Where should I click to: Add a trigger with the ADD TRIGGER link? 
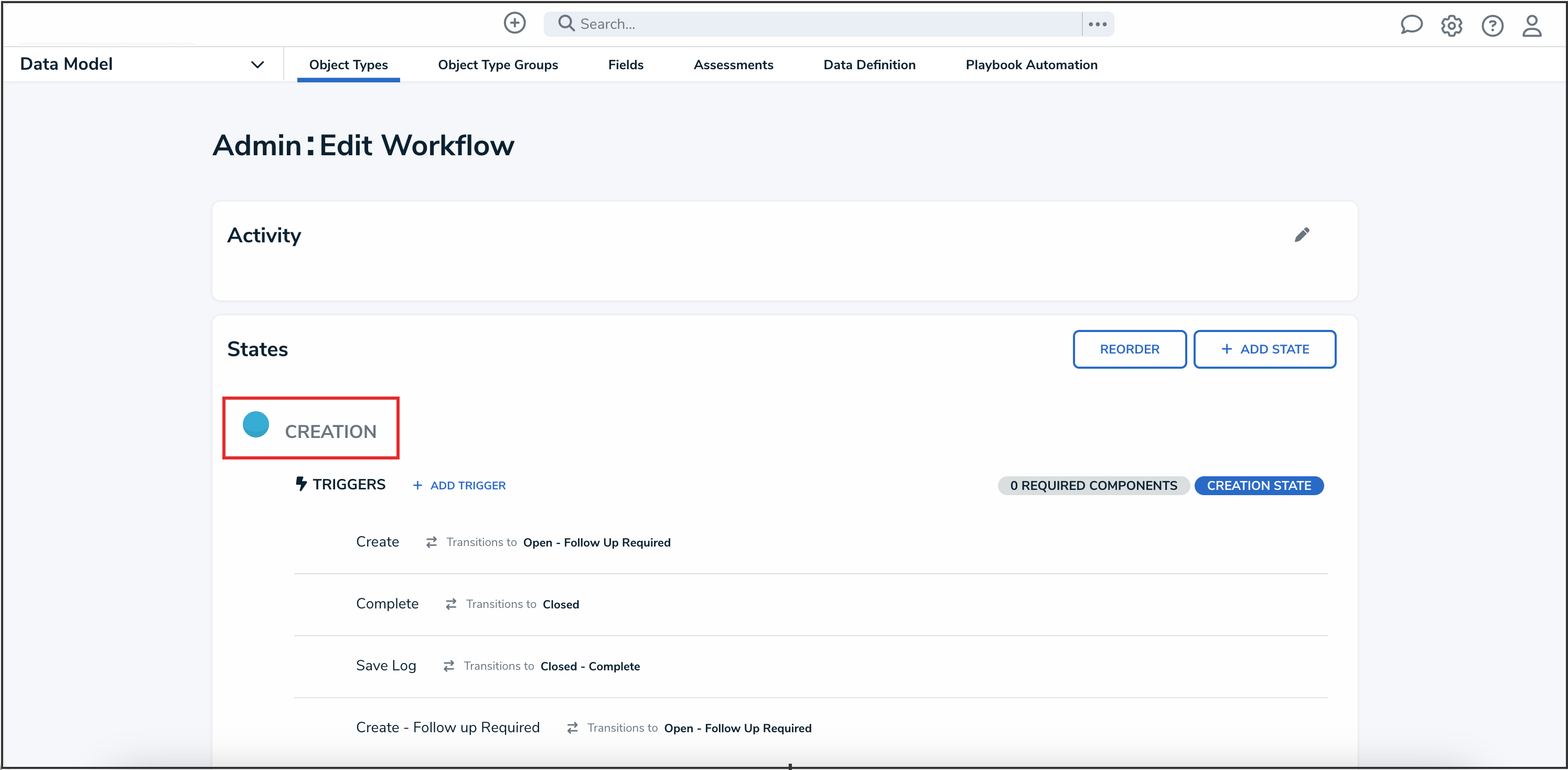458,485
